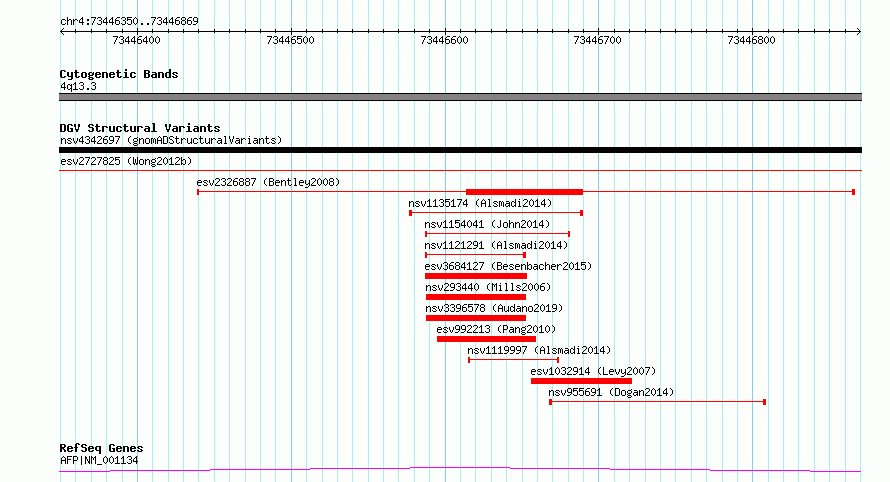The width and height of the screenshot is (890, 482).
Task: Click the red bar under nsv293440
Action: (x=476, y=297)
